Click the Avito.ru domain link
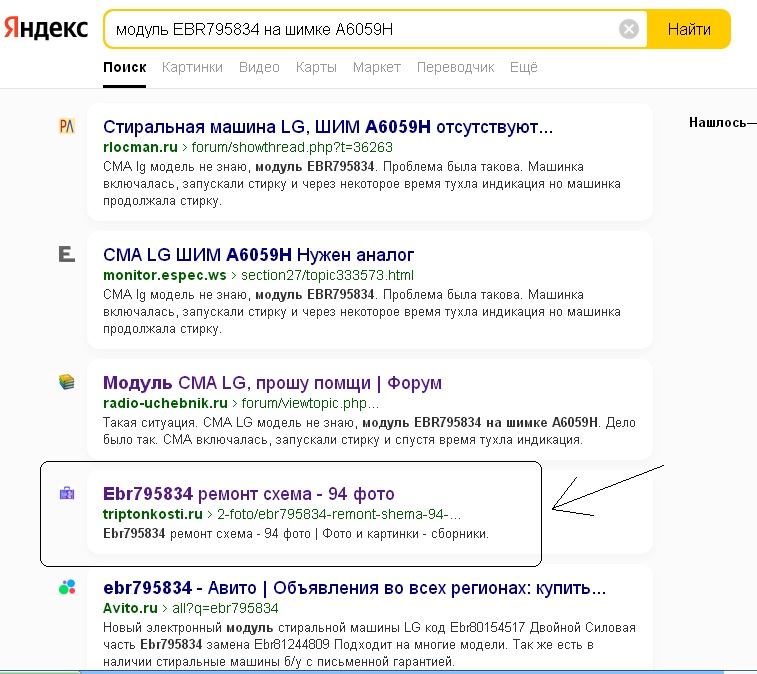The height and width of the screenshot is (674, 757). pyautogui.click(x=130, y=608)
